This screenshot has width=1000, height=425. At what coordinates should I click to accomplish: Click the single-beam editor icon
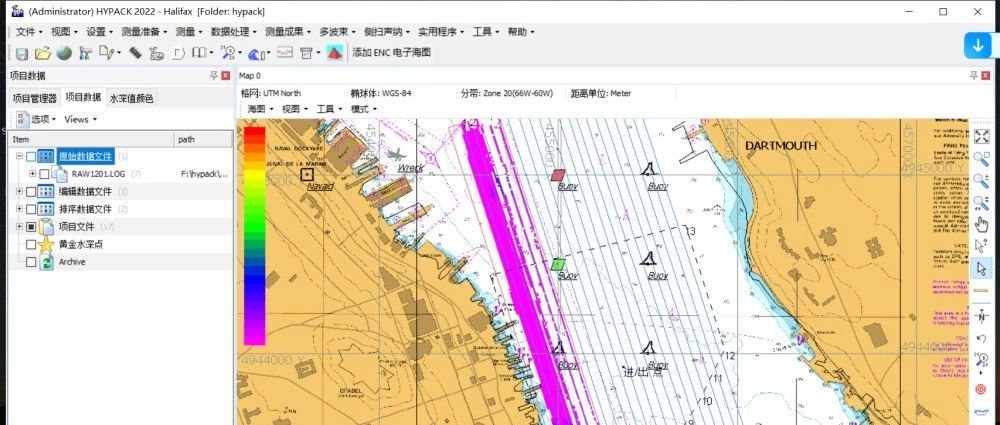click(179, 54)
